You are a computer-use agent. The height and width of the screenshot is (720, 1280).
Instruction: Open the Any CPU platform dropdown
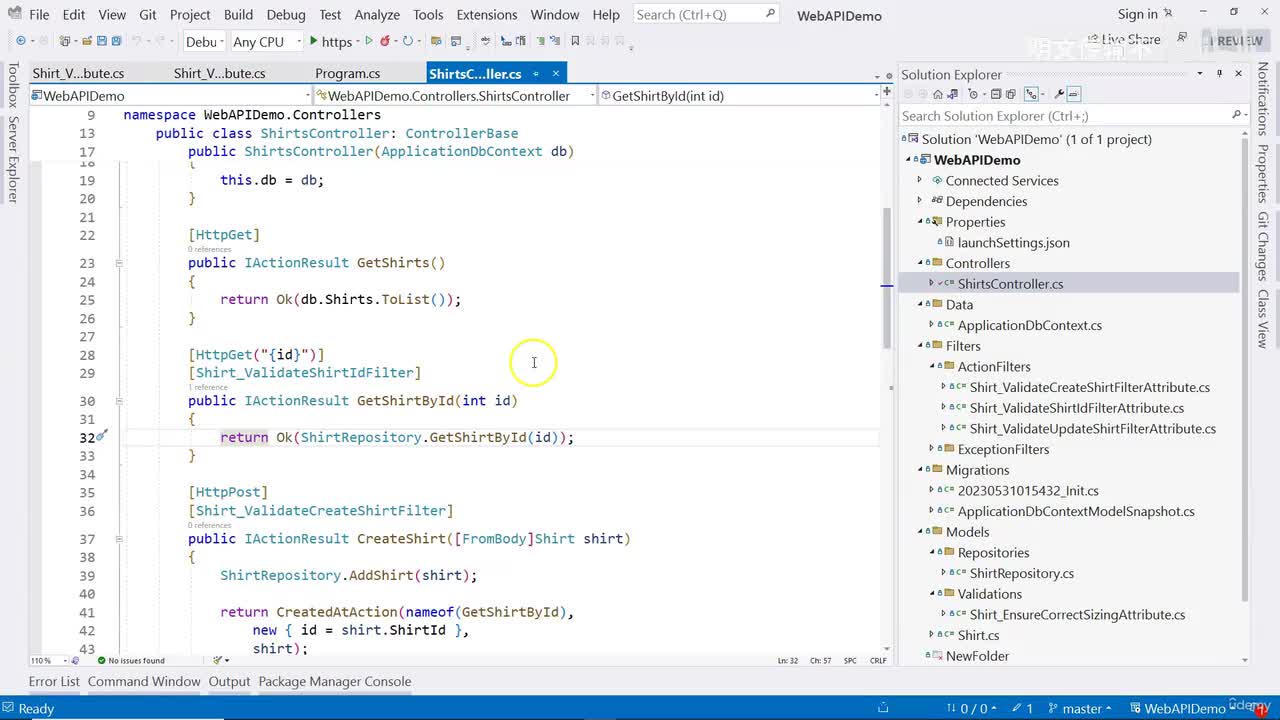266,41
